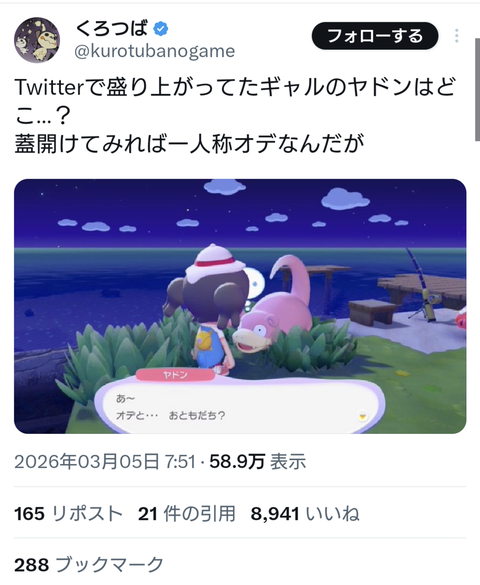Open the attached game screenshot image
The width and height of the screenshot is (480, 585).
(x=240, y=306)
